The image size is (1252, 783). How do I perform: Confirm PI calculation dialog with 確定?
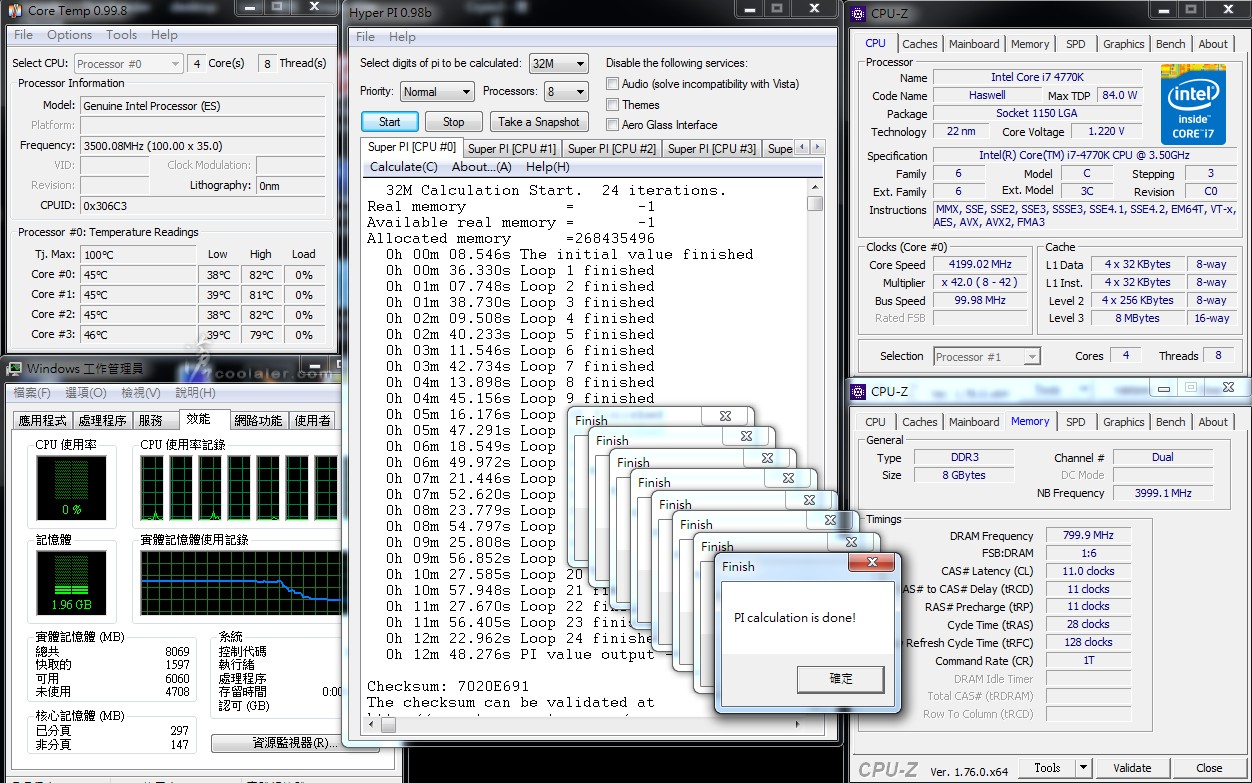click(841, 679)
